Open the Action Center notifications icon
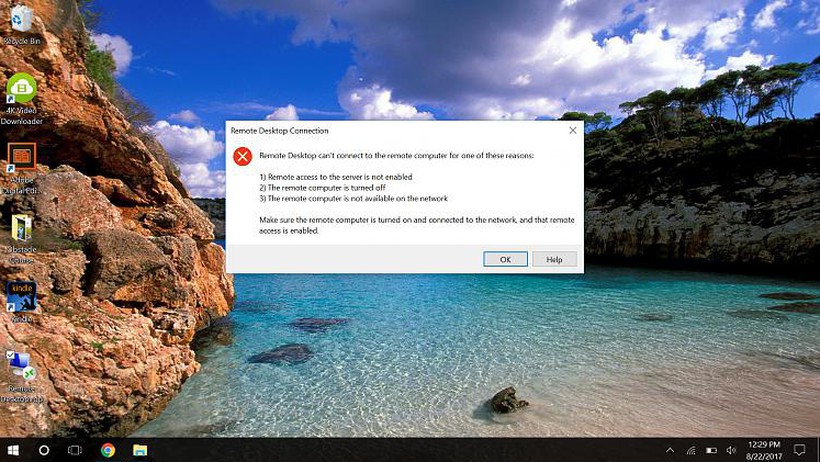 (799, 450)
